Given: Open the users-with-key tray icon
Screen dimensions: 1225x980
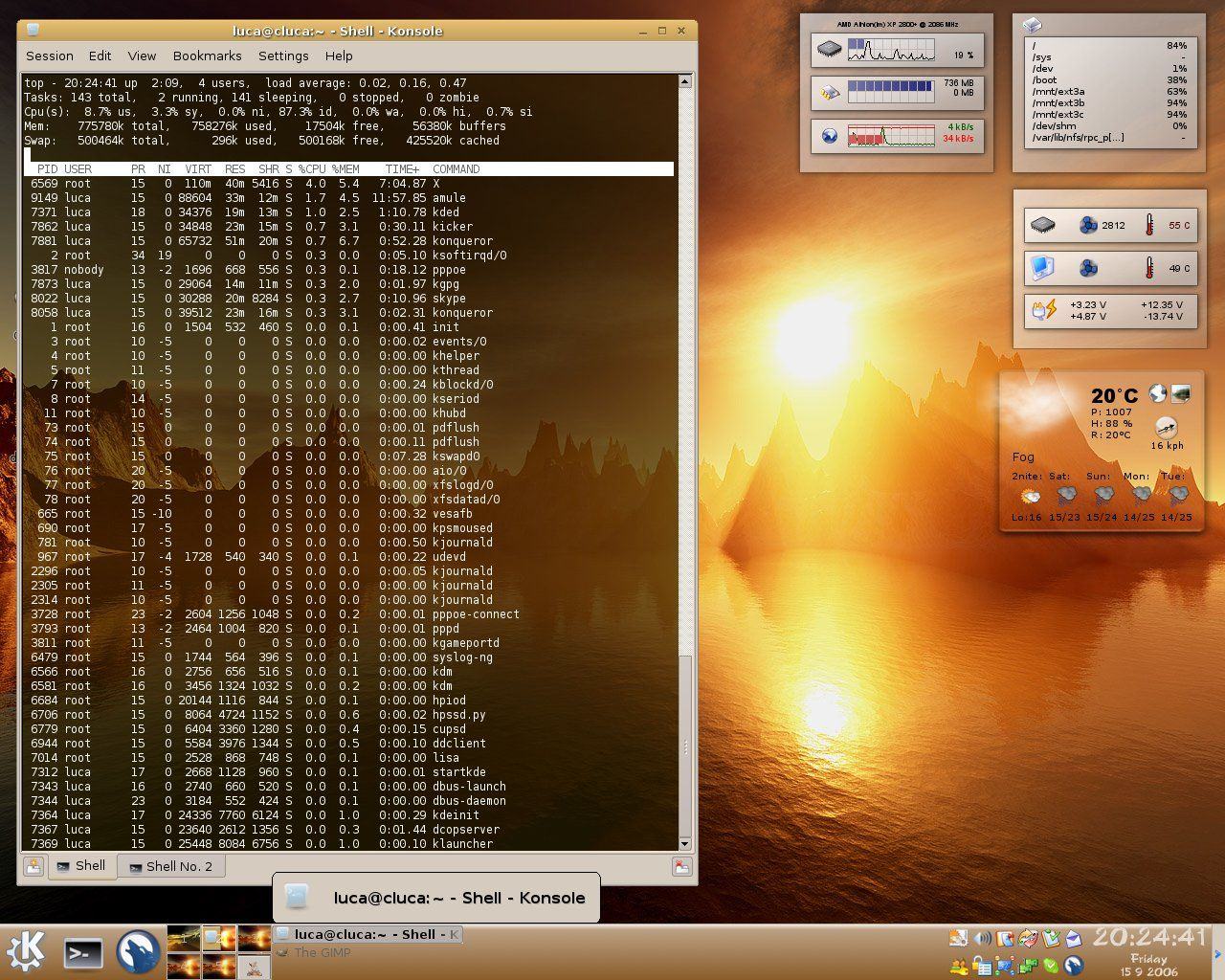Looking at the screenshot, I should [x=958, y=966].
